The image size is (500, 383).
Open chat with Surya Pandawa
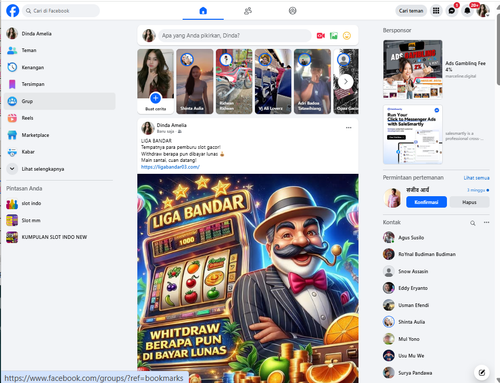(x=436, y=373)
